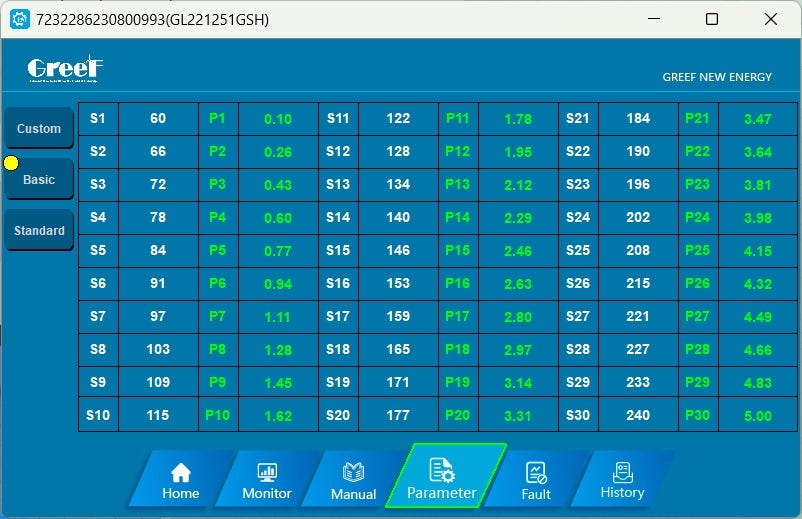Click the P15 value cell showing 2.46
Viewport: 802px width, 519px height.
coord(518,251)
